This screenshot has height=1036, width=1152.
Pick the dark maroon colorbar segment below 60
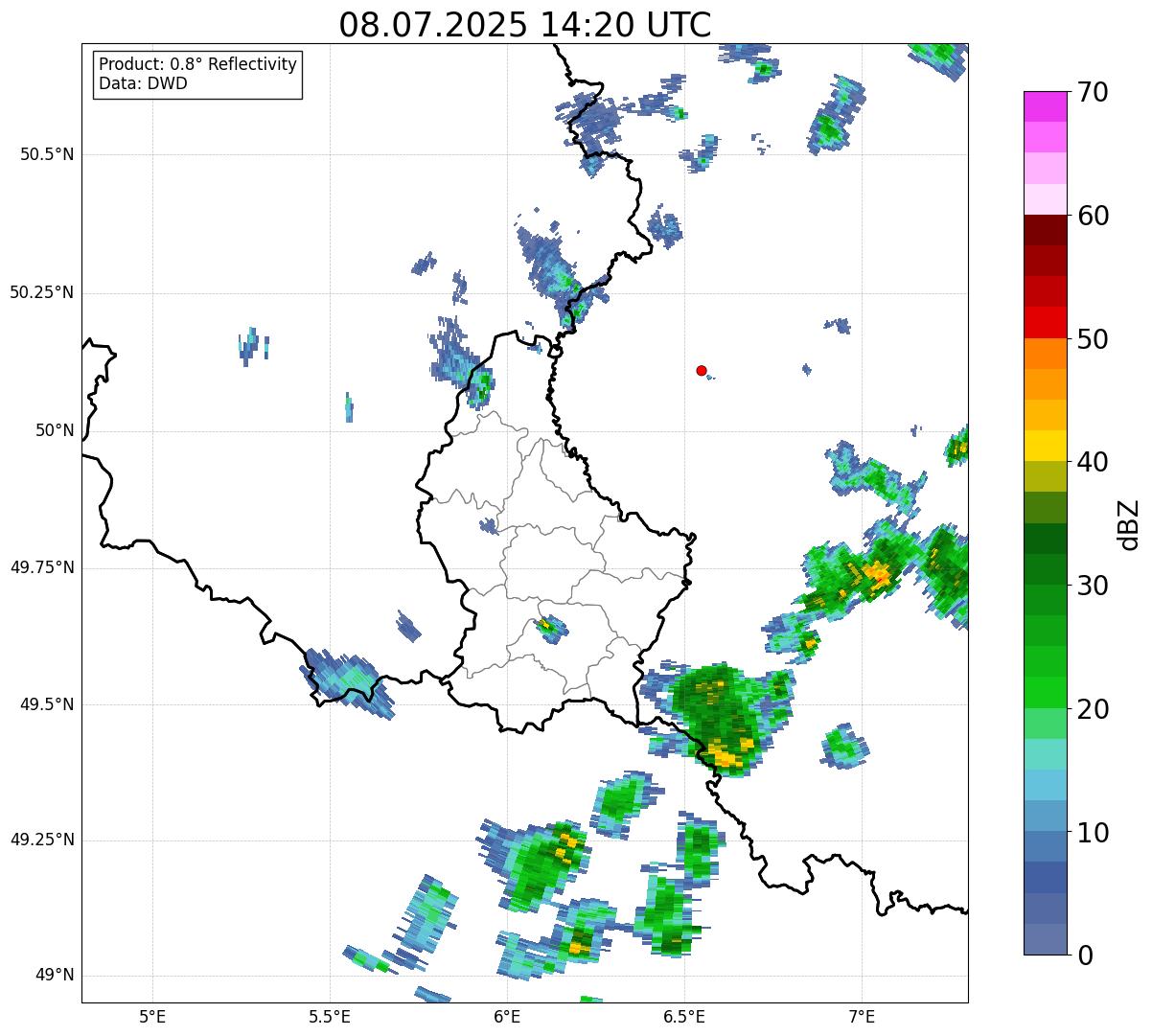click(x=1045, y=230)
